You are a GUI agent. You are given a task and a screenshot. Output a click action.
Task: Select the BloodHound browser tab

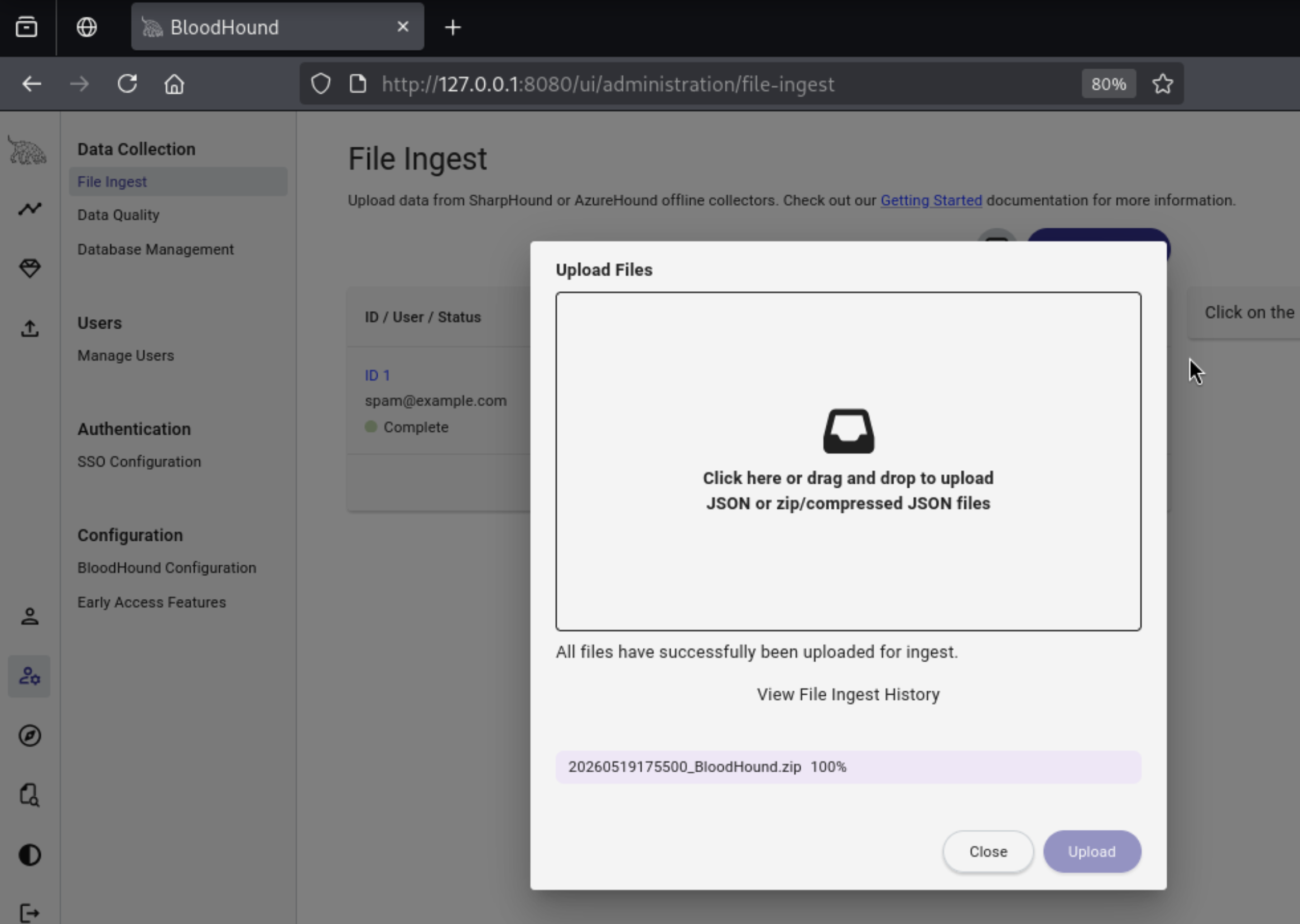pos(278,27)
